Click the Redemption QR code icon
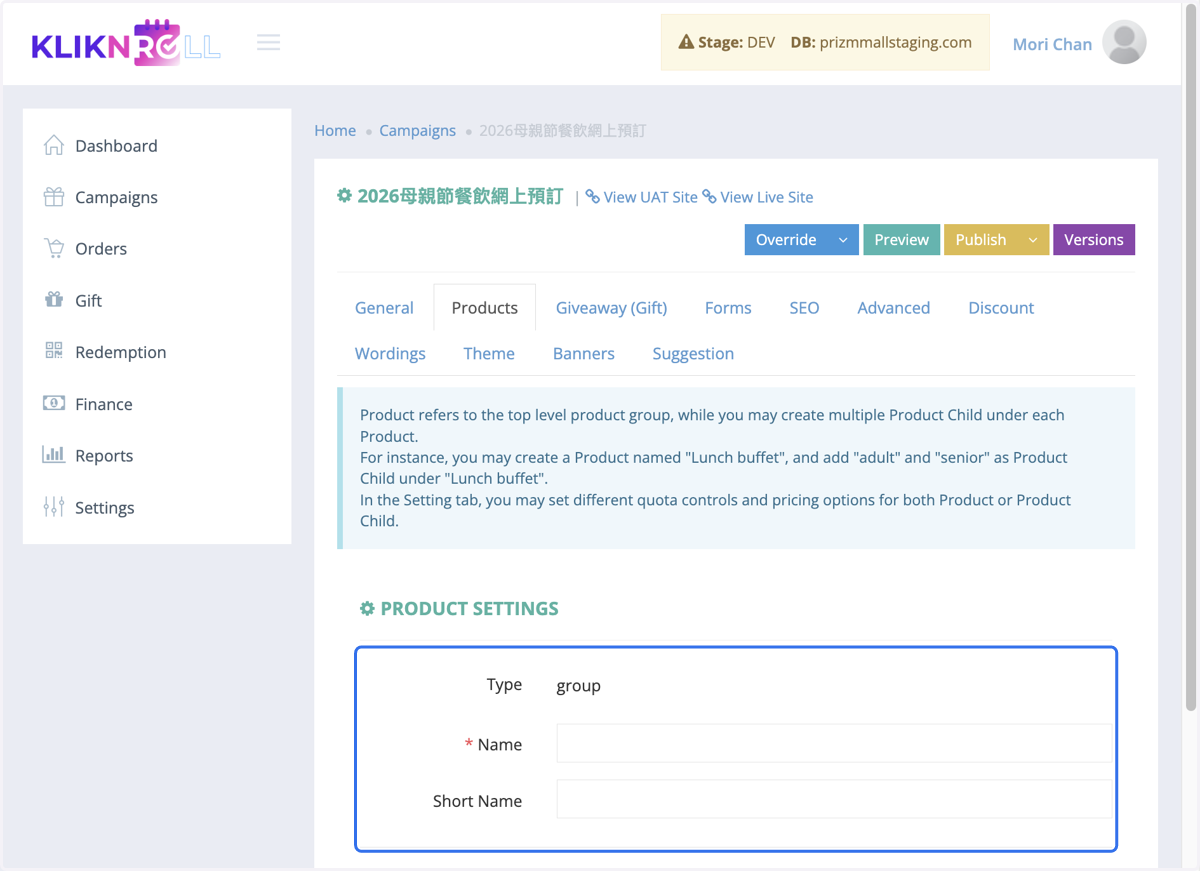This screenshot has height=871, width=1200. coord(54,351)
